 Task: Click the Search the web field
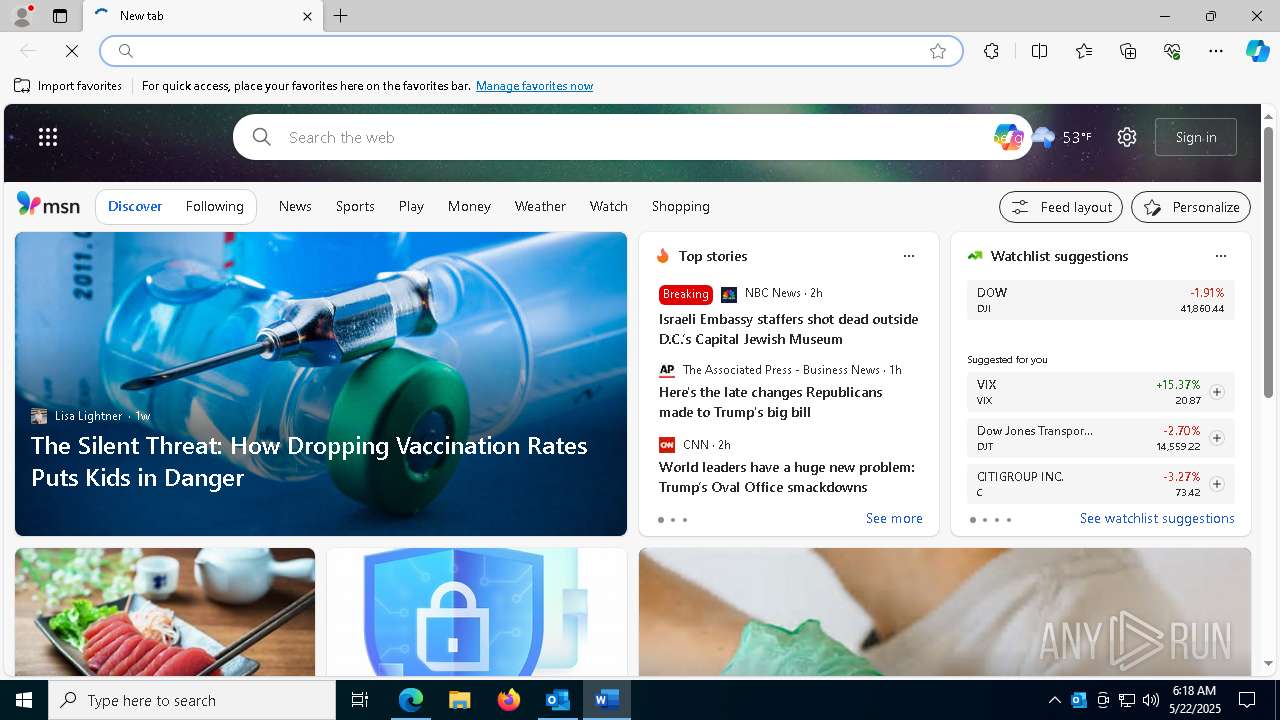[x=630, y=137]
